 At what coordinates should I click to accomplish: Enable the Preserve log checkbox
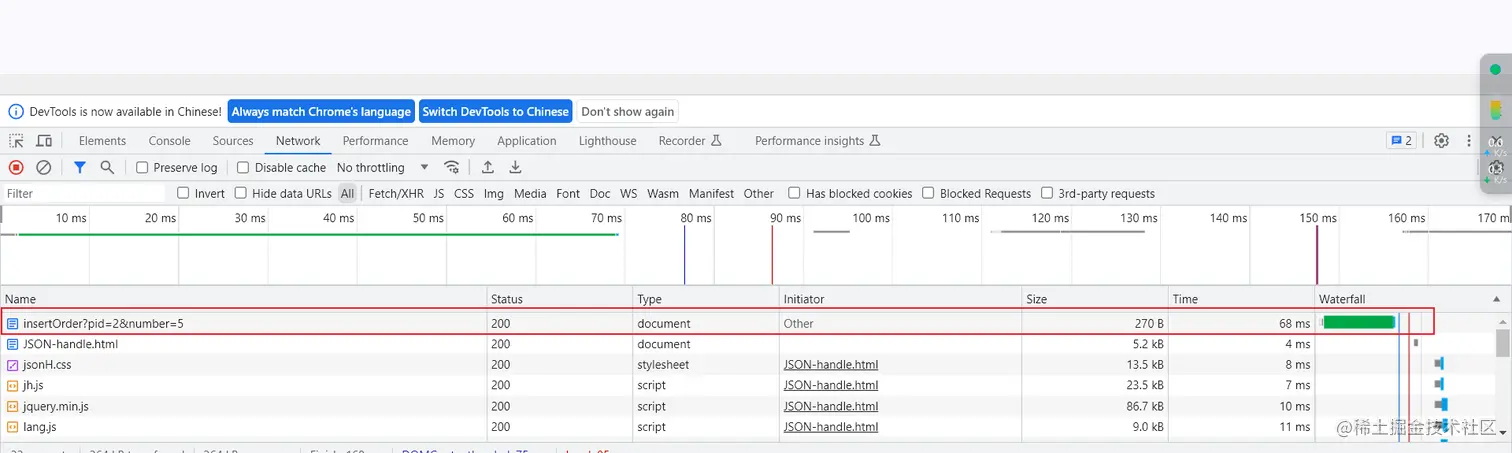[143, 168]
